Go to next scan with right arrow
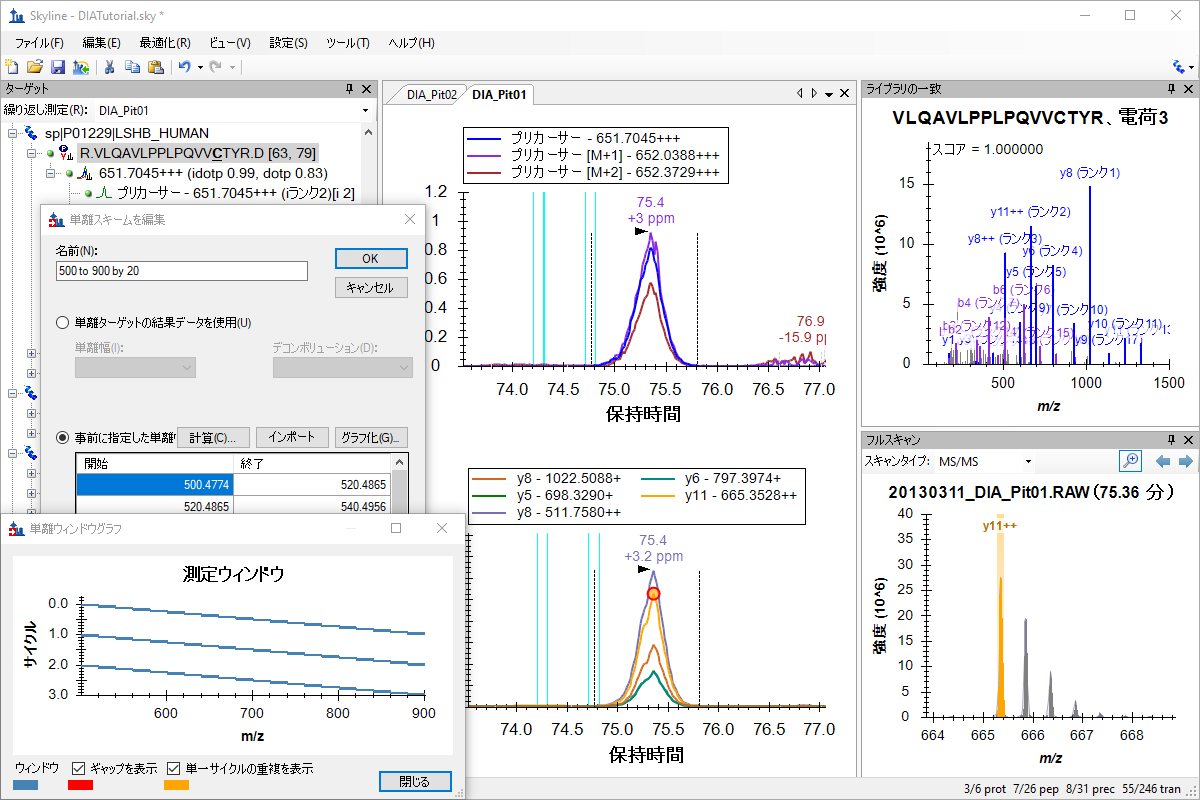 [1185, 461]
